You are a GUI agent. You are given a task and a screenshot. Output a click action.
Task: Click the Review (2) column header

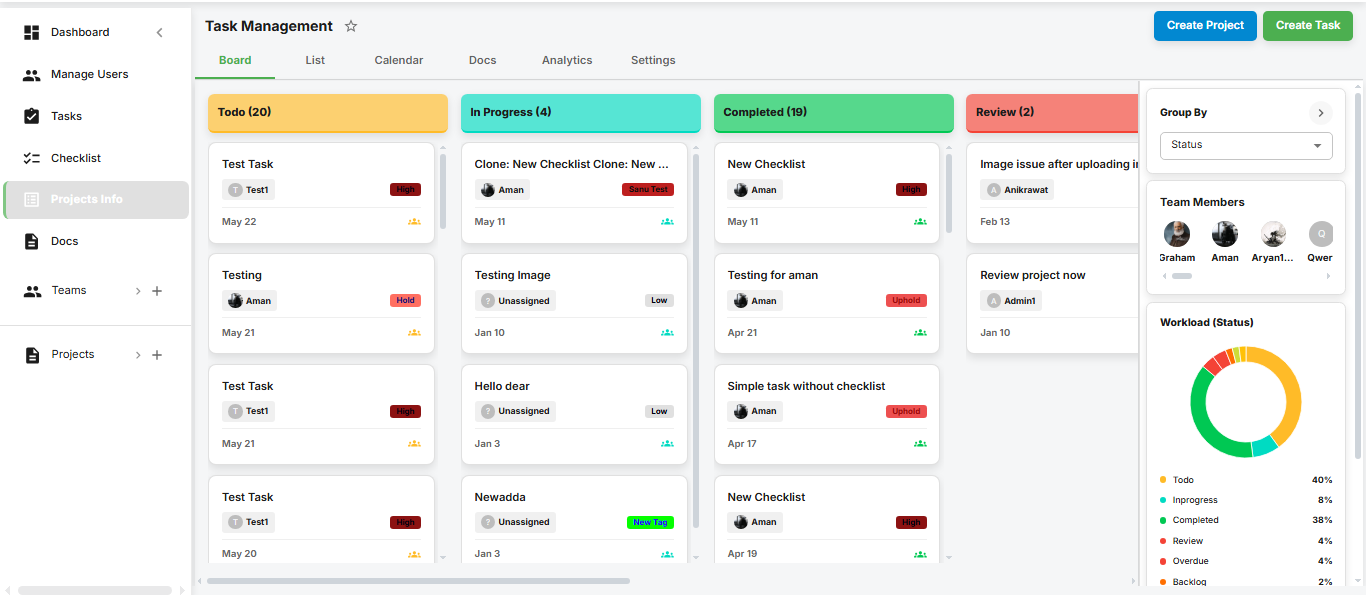tap(1052, 113)
